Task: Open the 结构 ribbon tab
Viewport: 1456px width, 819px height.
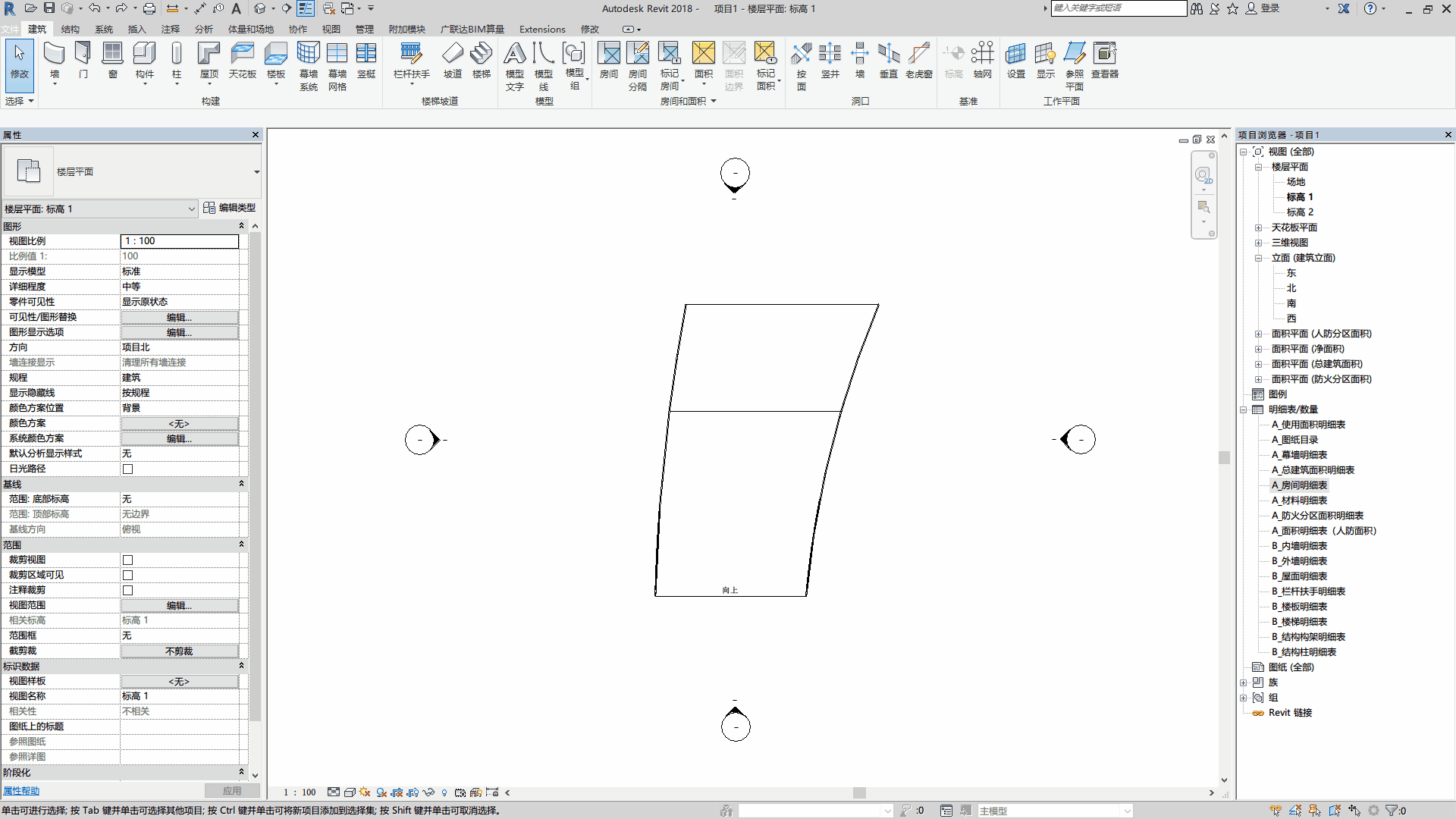Action: 71,29
